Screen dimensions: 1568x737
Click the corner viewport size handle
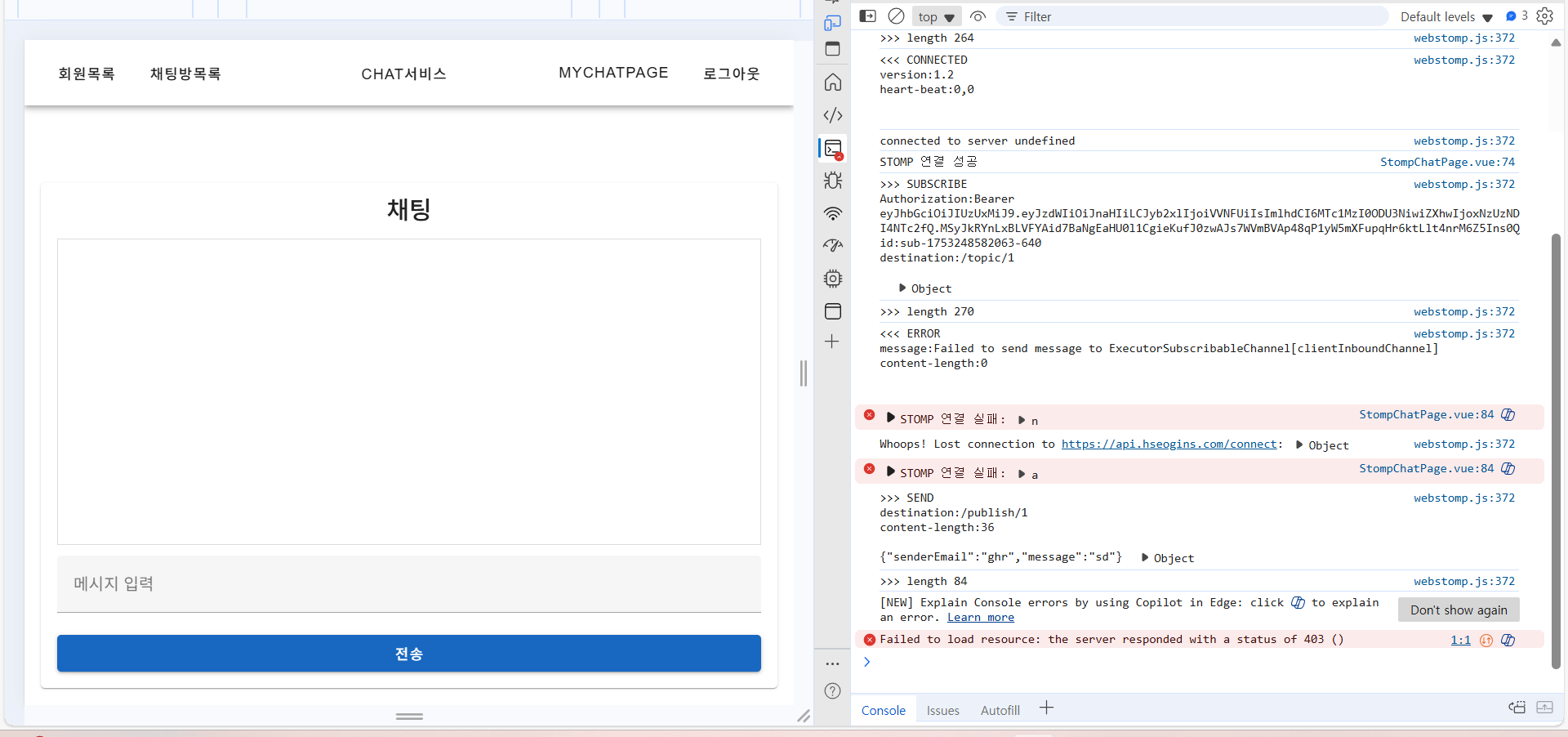point(804,717)
